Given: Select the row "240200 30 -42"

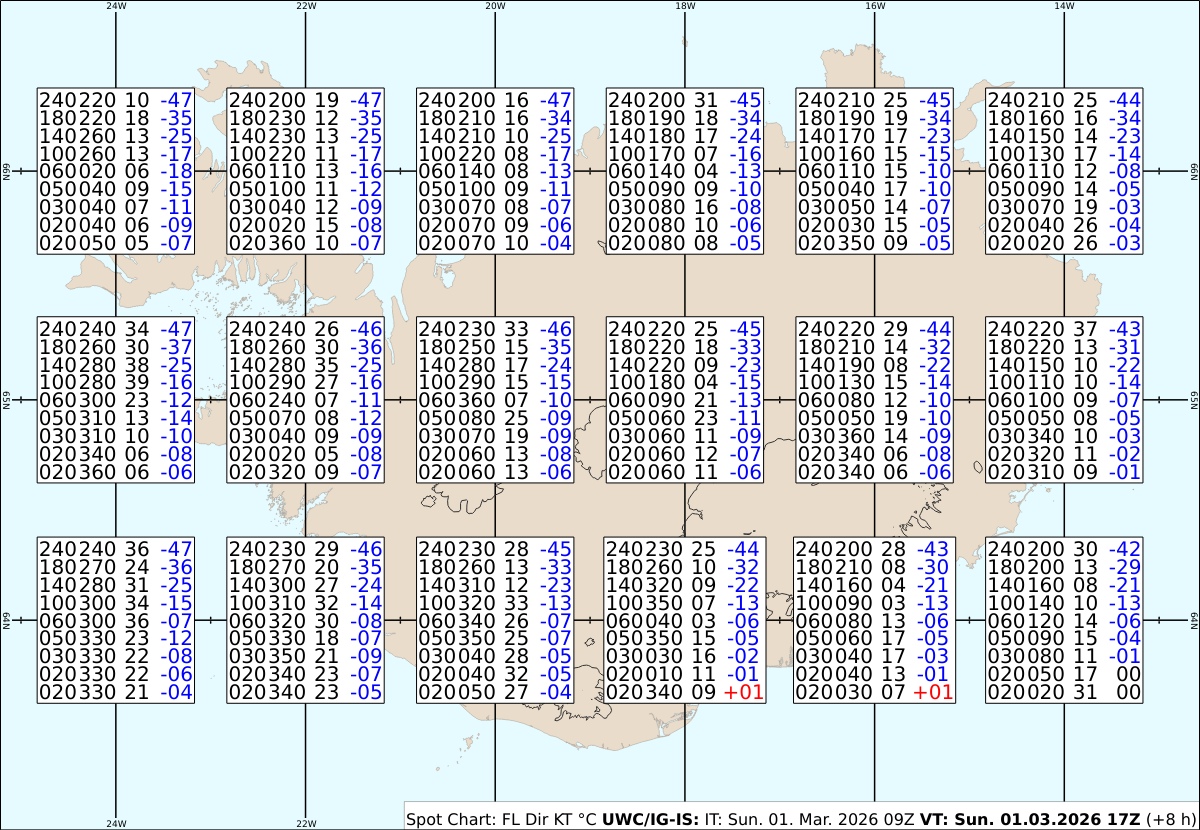Looking at the screenshot, I should coord(1065,548).
